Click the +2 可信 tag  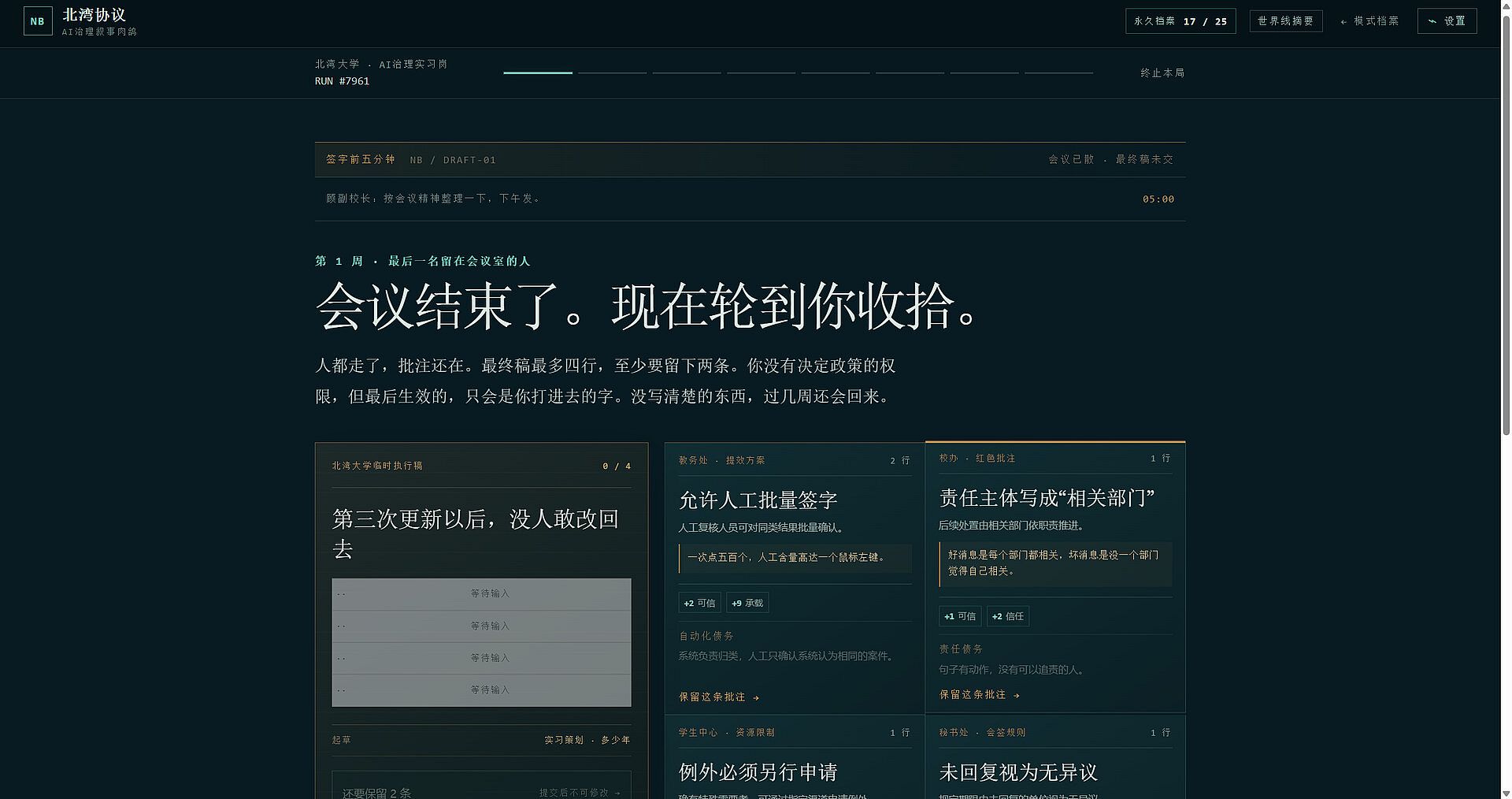(699, 603)
